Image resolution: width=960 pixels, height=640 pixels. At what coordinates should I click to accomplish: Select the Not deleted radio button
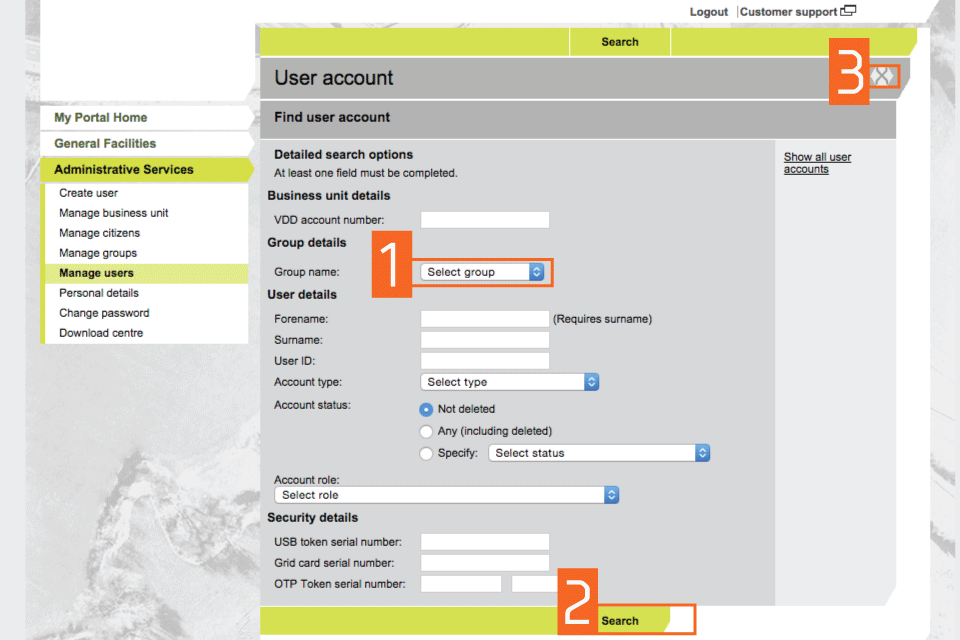coord(427,409)
